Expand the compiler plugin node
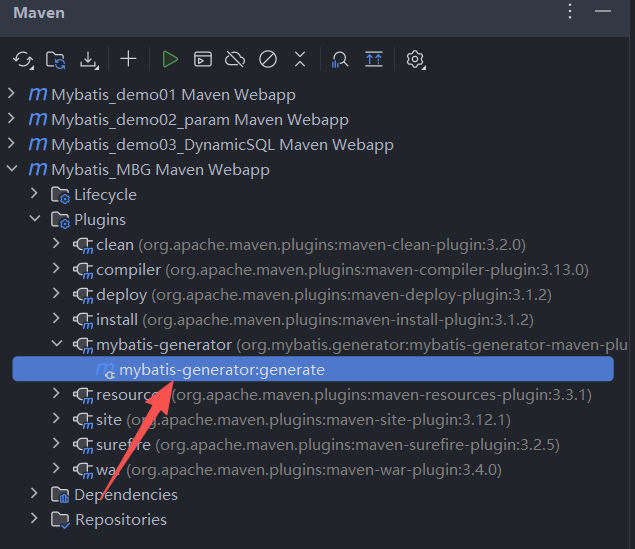 pos(56,268)
